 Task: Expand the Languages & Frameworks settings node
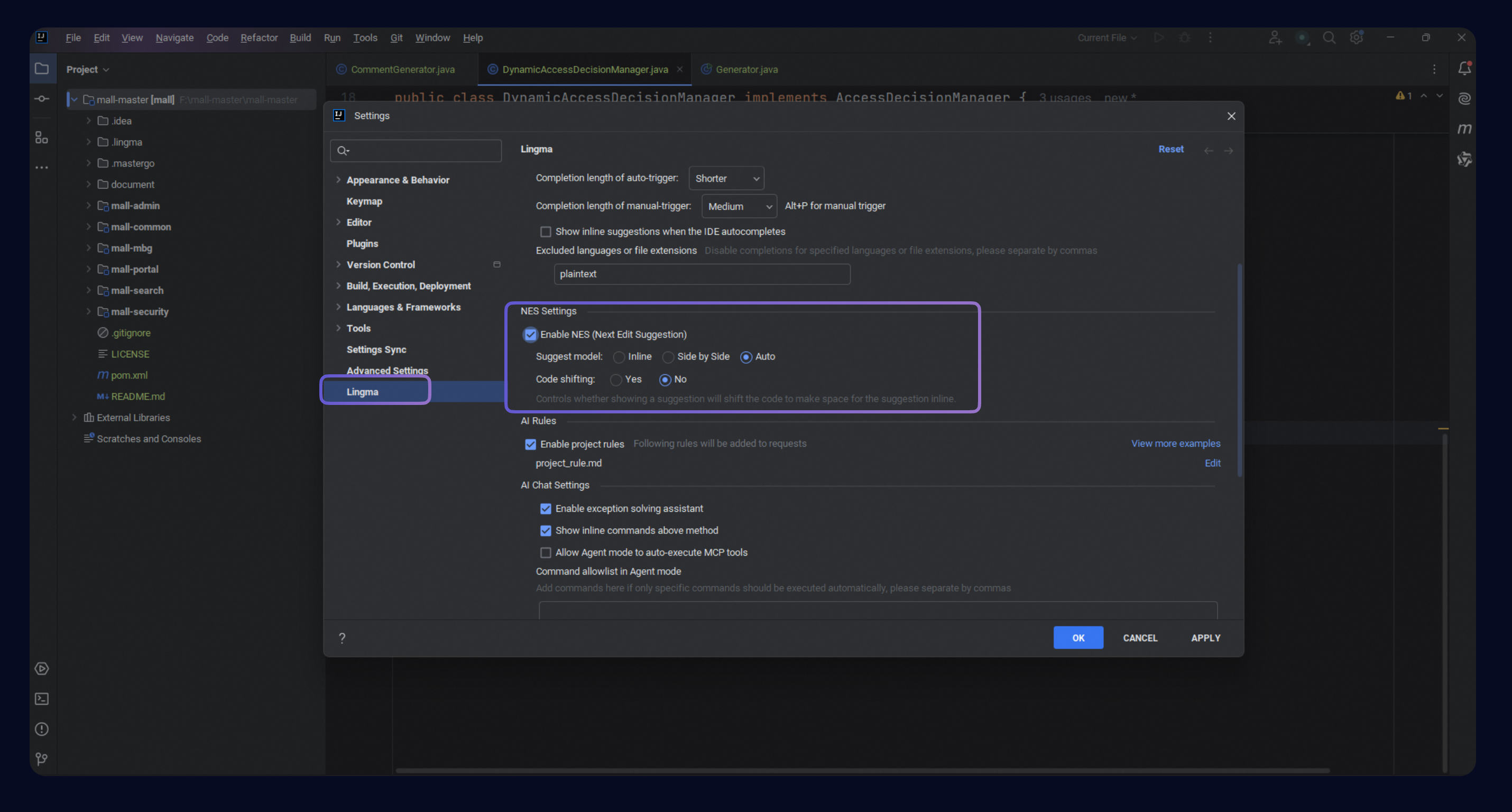point(338,307)
